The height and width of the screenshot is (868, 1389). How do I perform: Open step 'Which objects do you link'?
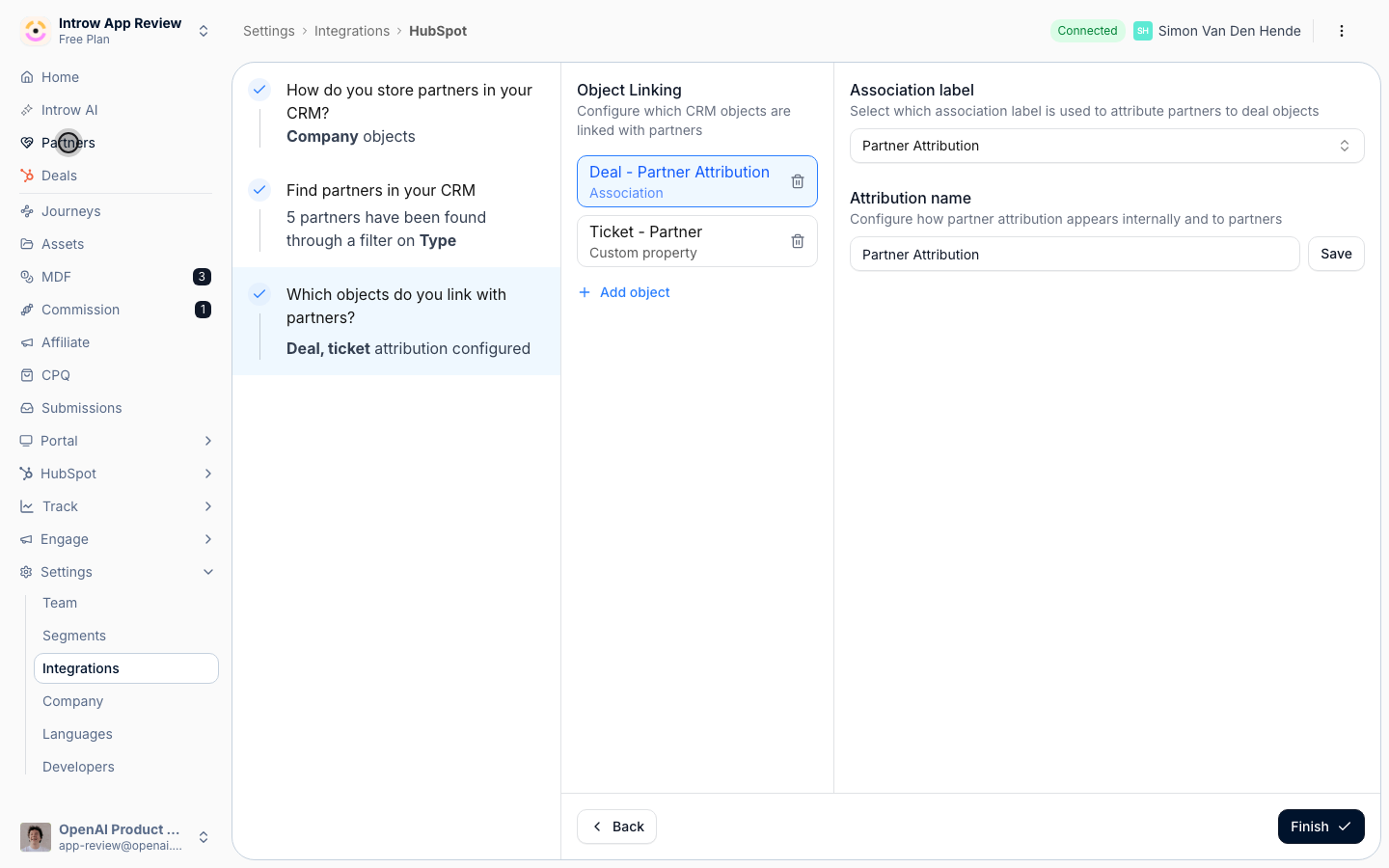point(396,321)
